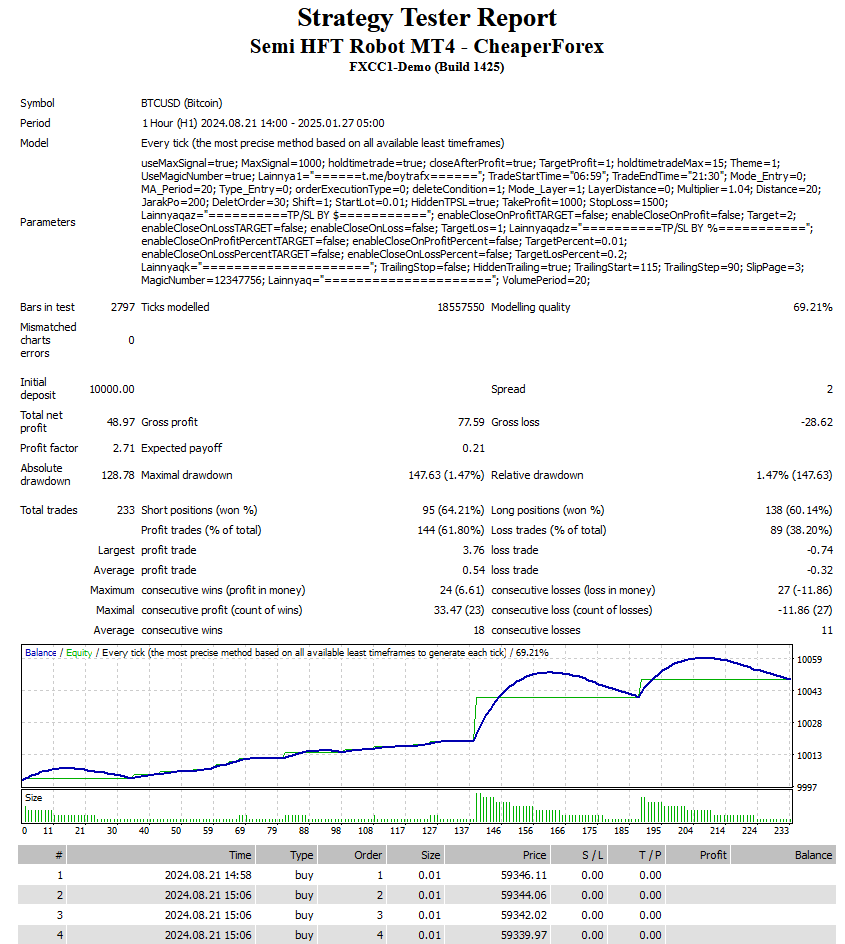Select the profit trades value "144 (61.80%)"
This screenshot has width=845, height=944.
point(451,530)
